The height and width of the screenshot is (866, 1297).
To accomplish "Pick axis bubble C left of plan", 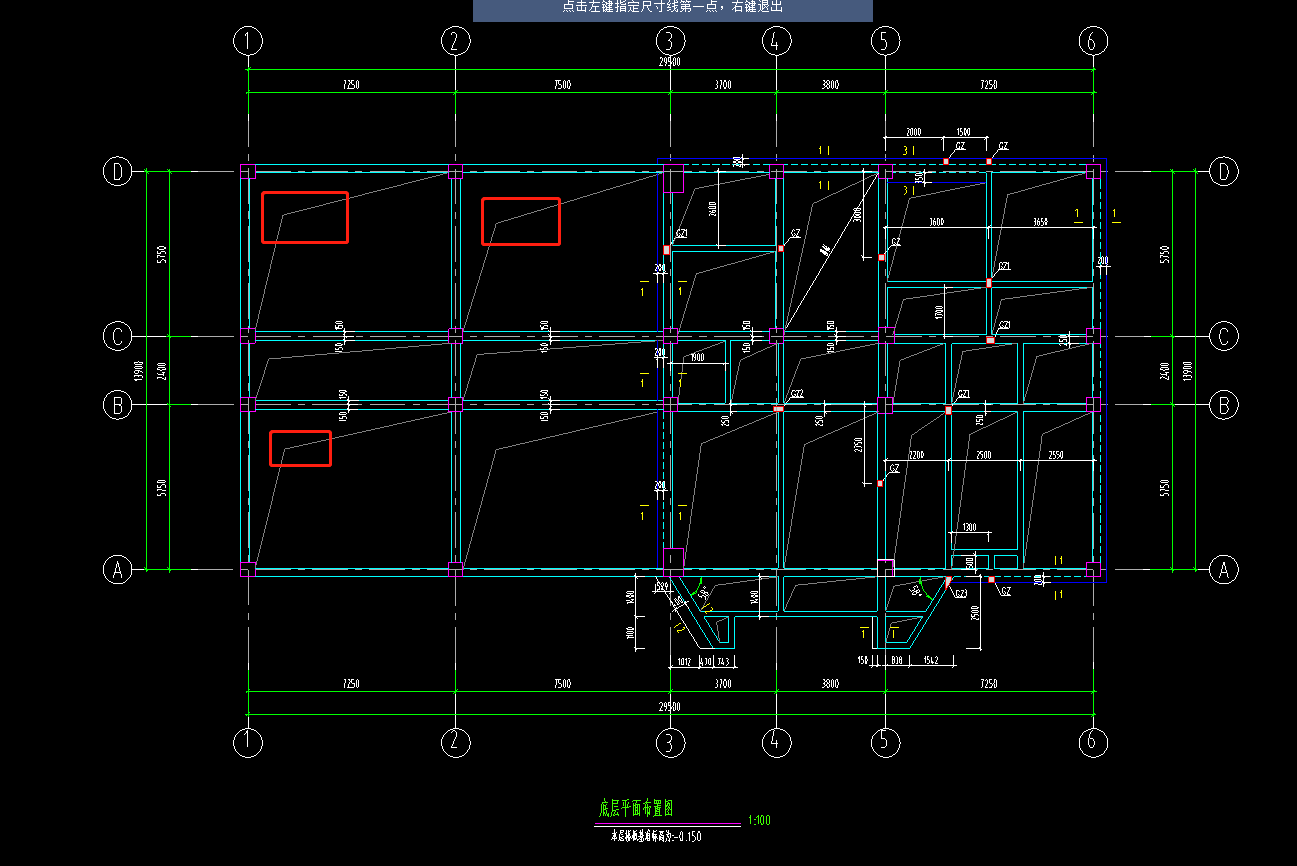I will (118, 337).
